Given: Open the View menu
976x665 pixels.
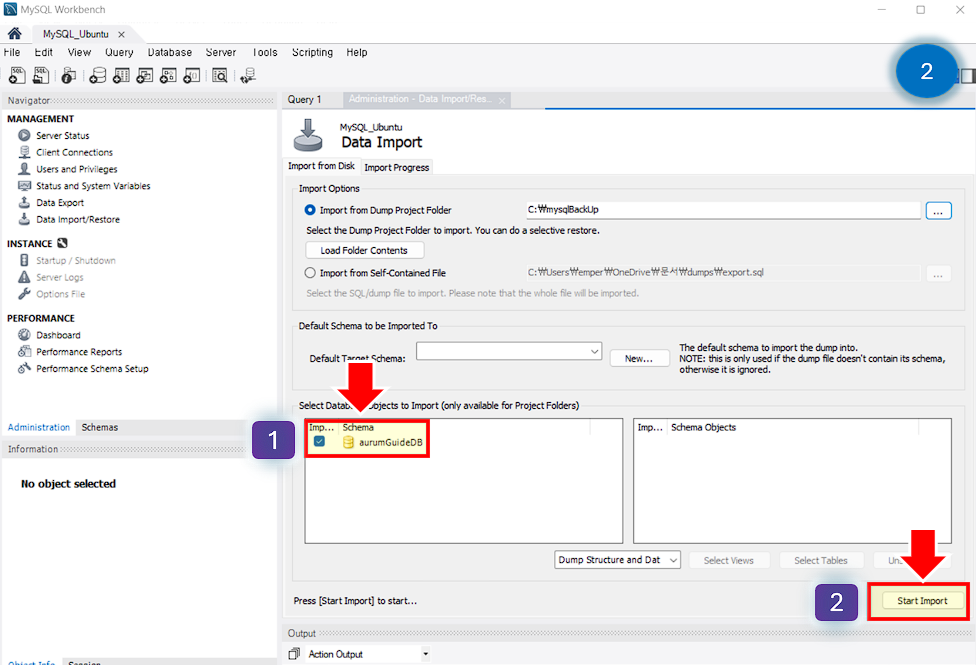Looking at the screenshot, I should tap(79, 52).
